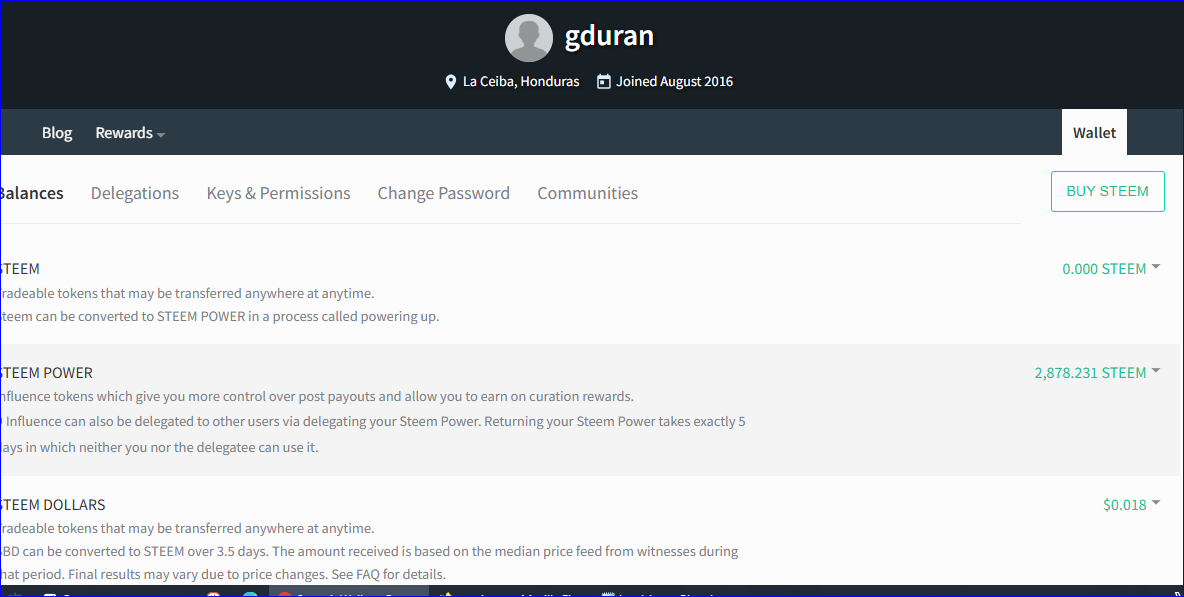Image resolution: width=1184 pixels, height=597 pixels.
Task: Click the STEEM POWER section heading
Action: click(47, 373)
